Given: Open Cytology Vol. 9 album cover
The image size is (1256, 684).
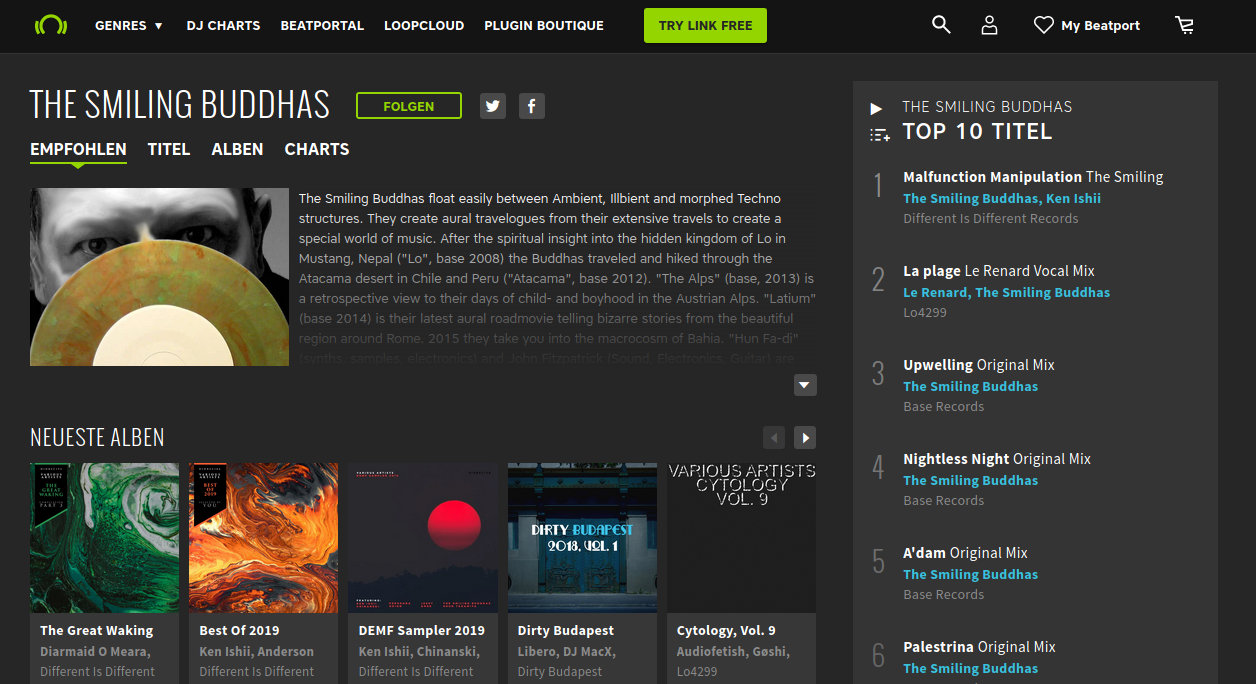Looking at the screenshot, I should pyautogui.click(x=742, y=538).
